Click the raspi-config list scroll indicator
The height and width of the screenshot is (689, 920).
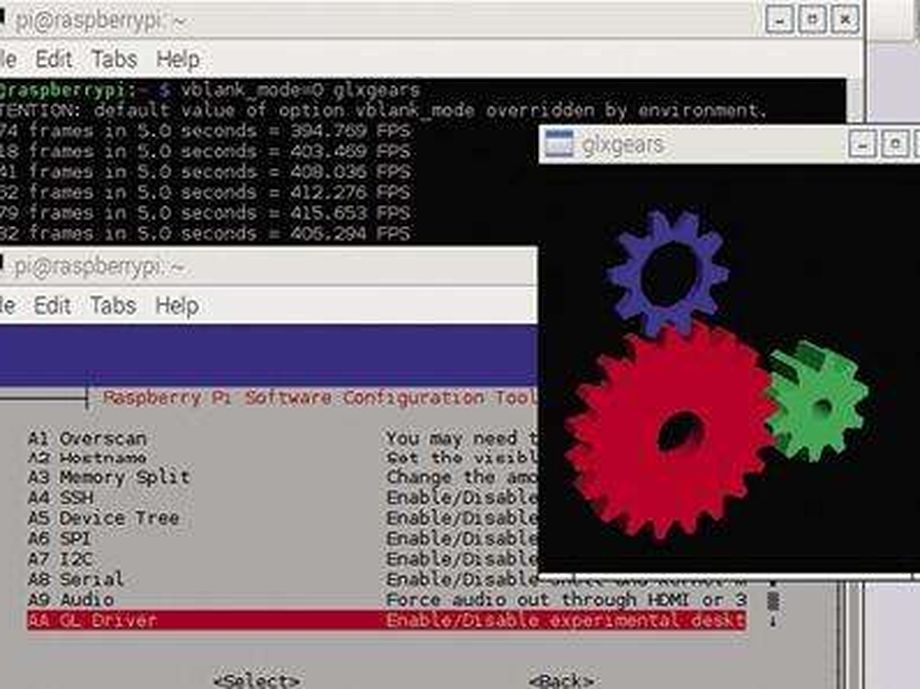[773, 602]
